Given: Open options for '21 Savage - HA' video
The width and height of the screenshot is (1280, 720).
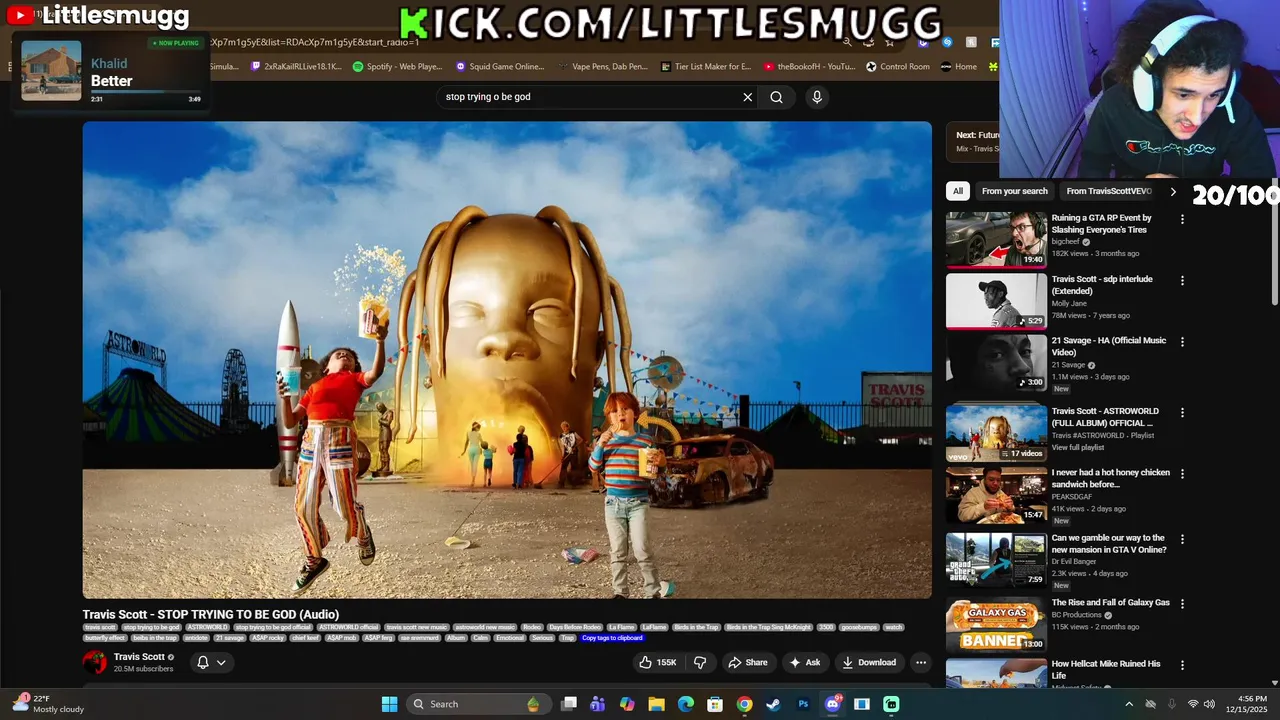Looking at the screenshot, I should tap(1182, 342).
